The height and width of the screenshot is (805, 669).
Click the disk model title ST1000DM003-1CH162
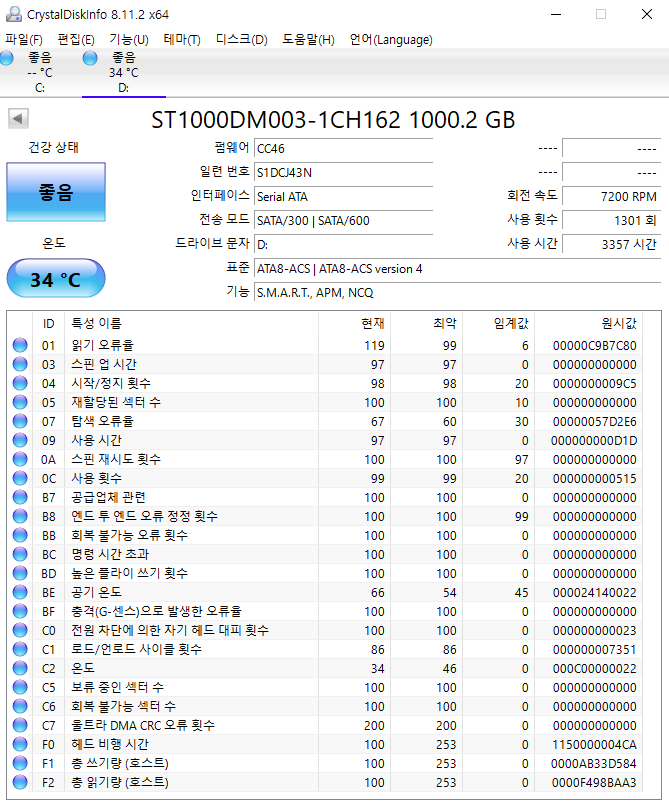(x=276, y=120)
